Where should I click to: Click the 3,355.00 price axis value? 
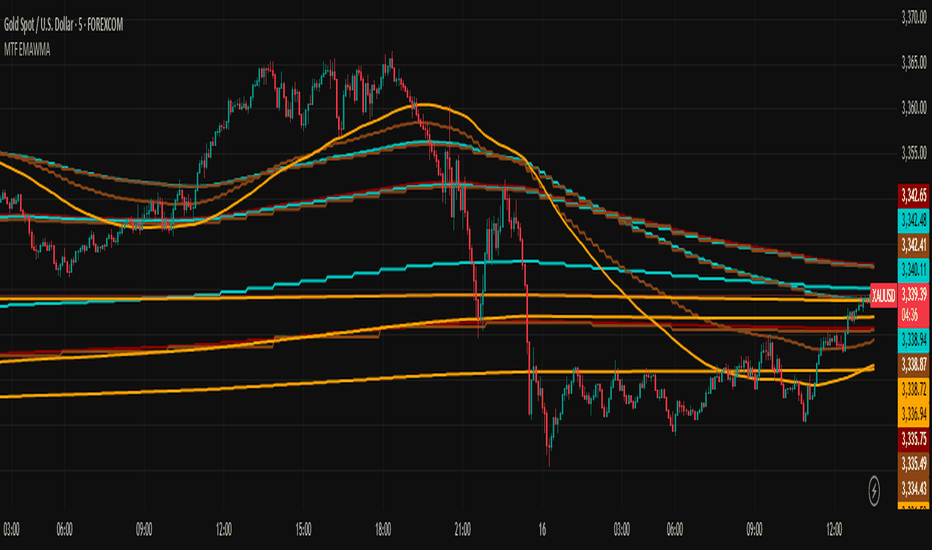[x=914, y=153]
